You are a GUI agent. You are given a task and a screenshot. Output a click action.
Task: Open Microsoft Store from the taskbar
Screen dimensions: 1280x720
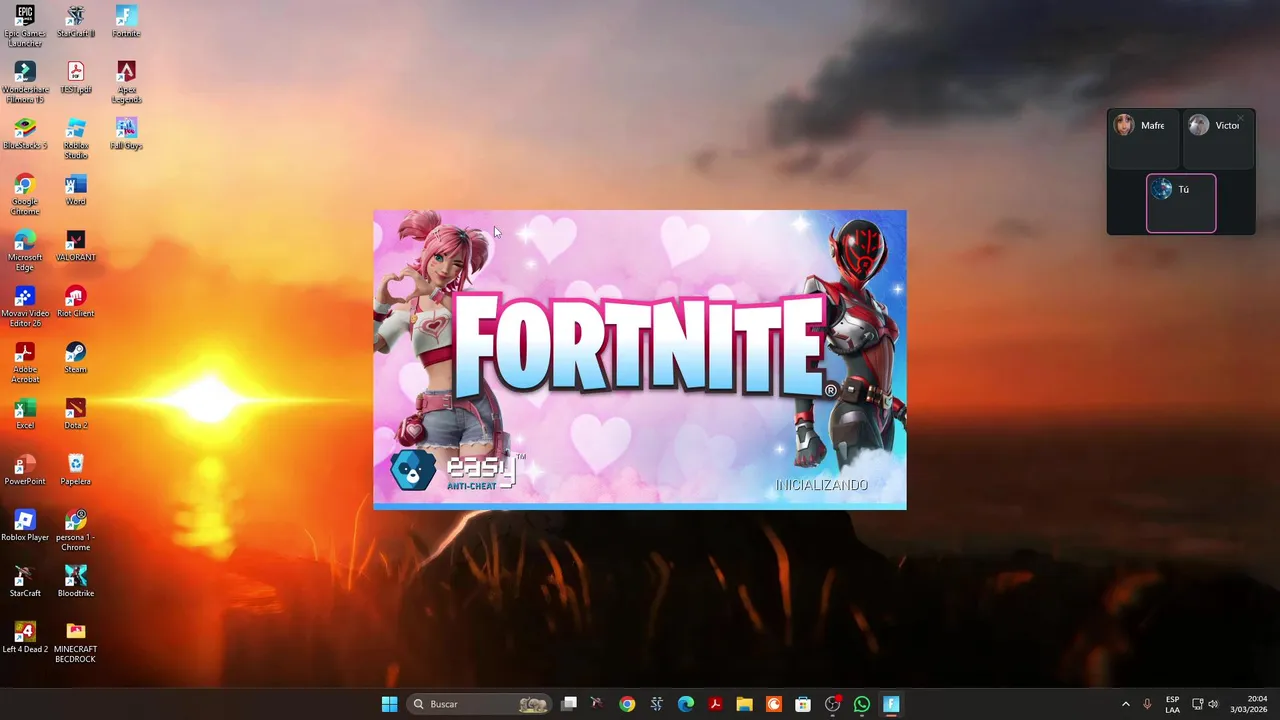click(x=803, y=704)
